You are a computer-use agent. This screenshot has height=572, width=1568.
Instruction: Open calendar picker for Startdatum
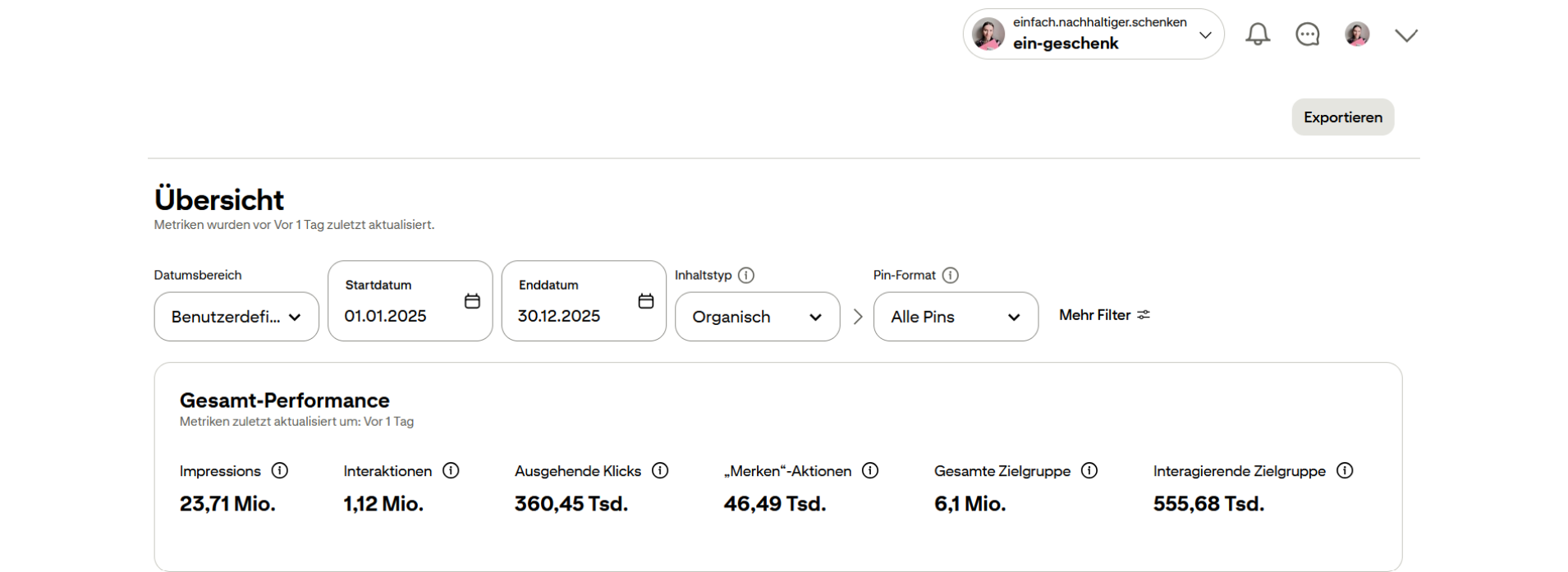point(472,301)
